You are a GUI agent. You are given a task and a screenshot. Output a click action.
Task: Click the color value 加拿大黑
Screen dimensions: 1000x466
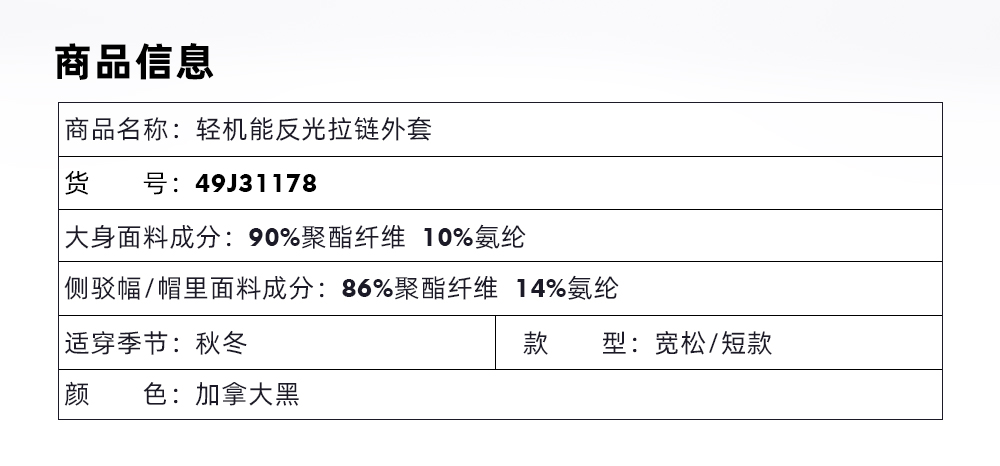(248, 396)
